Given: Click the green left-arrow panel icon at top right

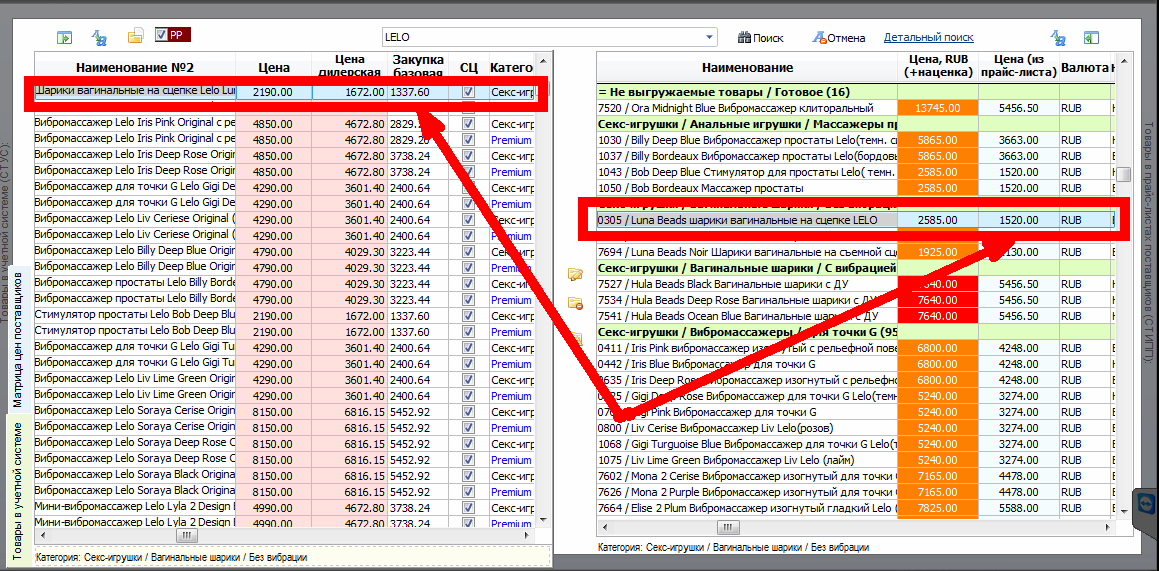Looking at the screenshot, I should click(x=1092, y=38).
